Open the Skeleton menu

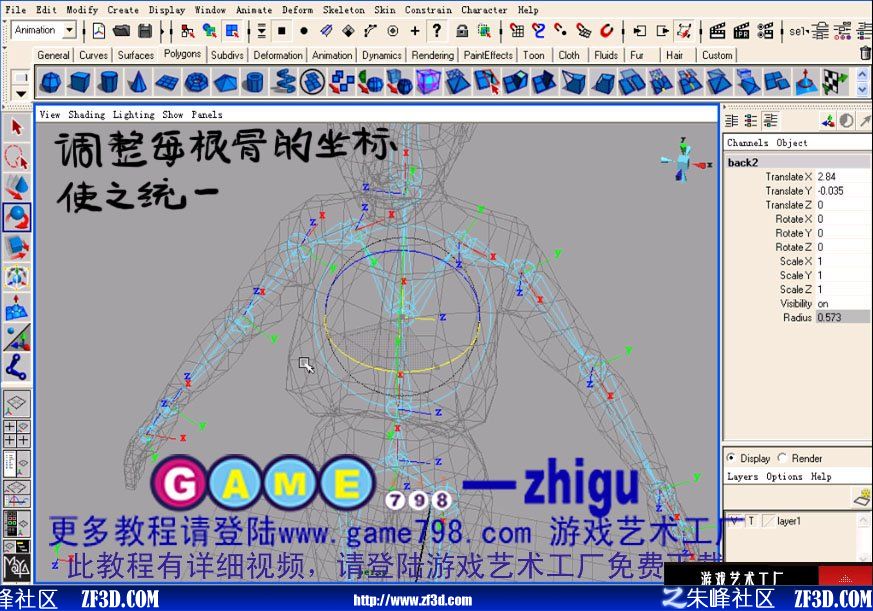click(x=344, y=9)
